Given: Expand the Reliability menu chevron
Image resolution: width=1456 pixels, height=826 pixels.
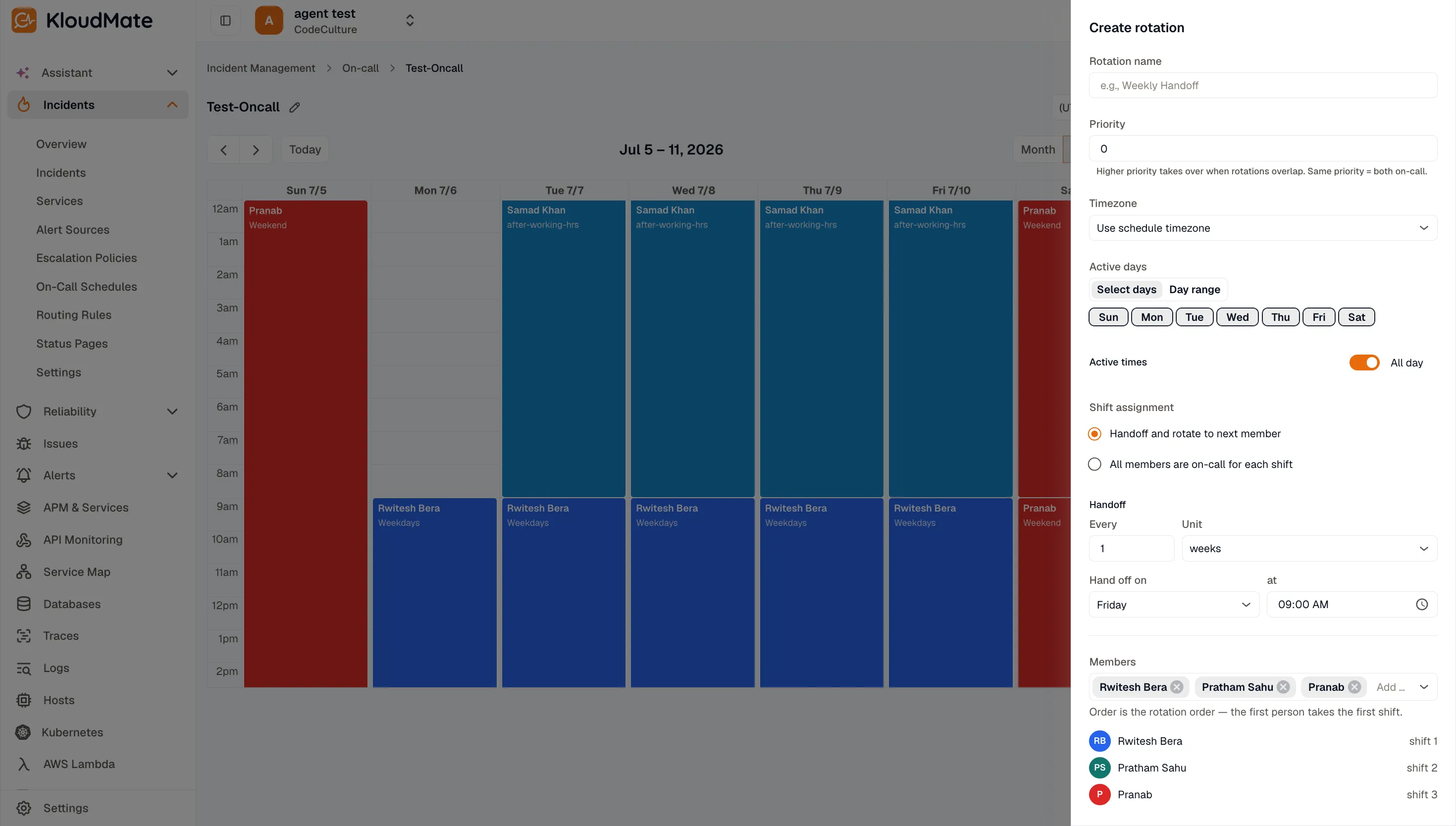Looking at the screenshot, I should (x=172, y=412).
